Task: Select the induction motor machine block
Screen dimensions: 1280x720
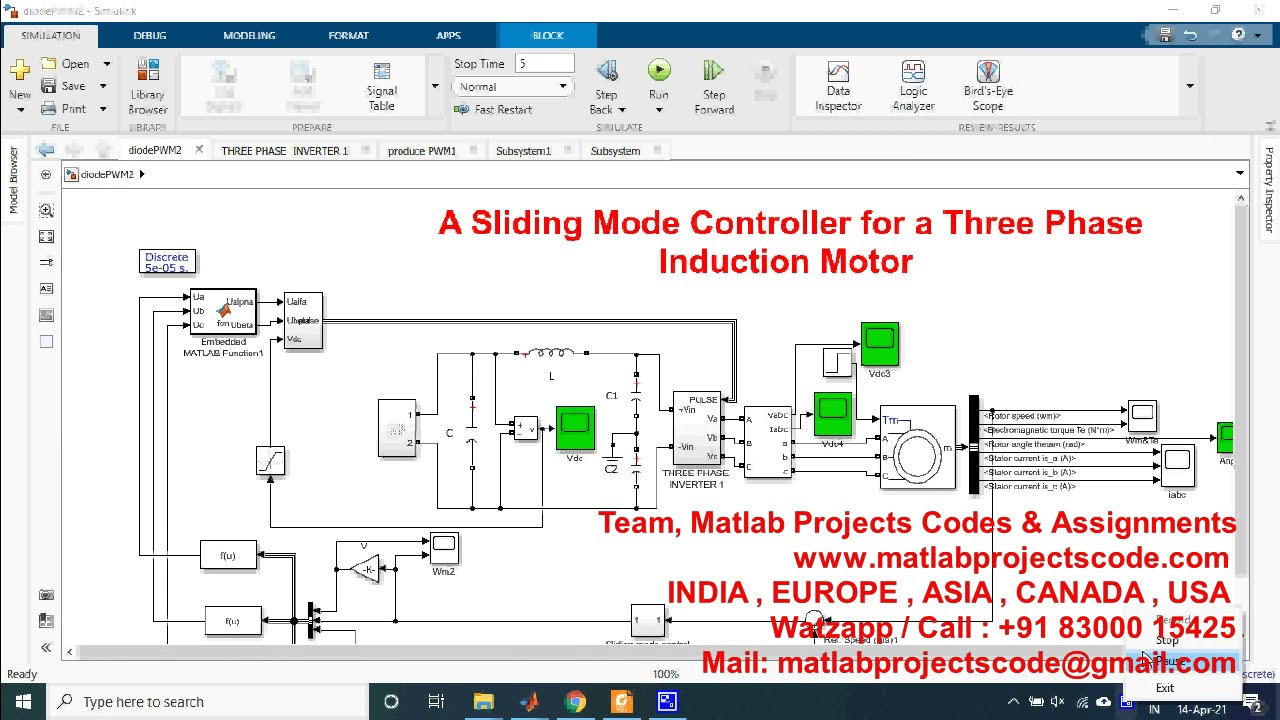Action: (918, 448)
